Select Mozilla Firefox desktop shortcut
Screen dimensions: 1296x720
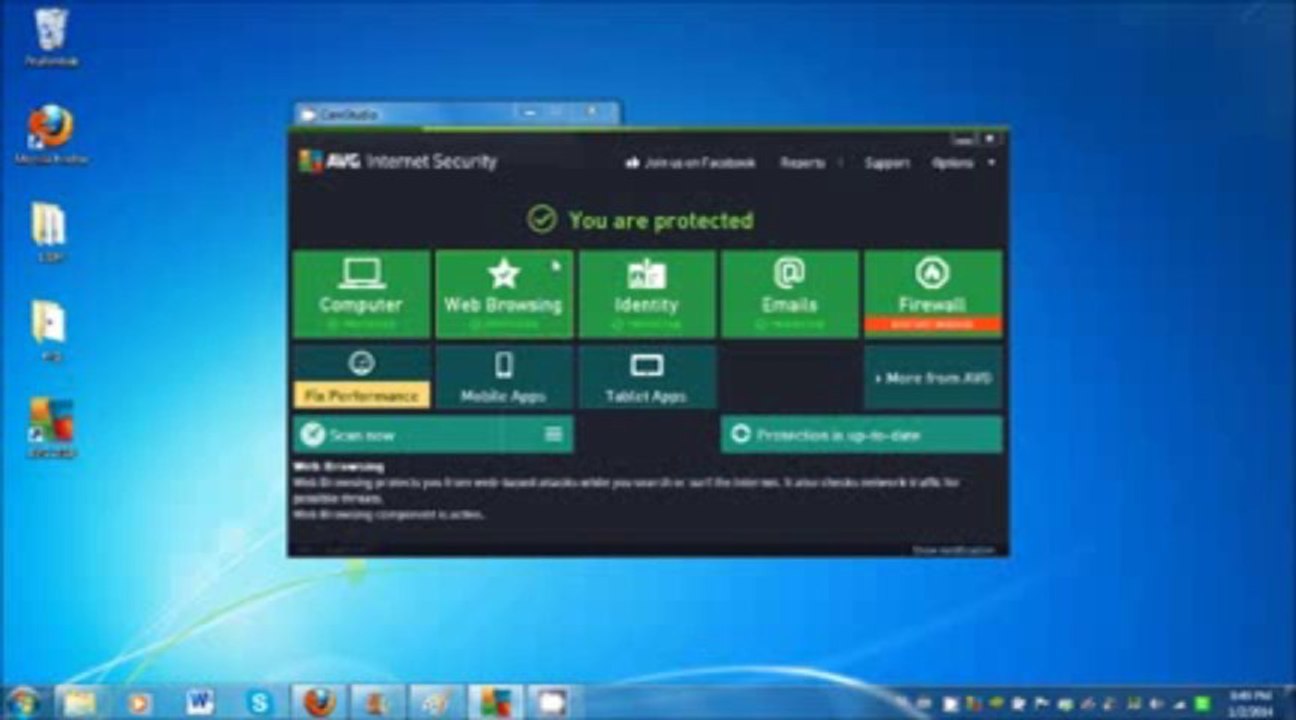[x=51, y=135]
